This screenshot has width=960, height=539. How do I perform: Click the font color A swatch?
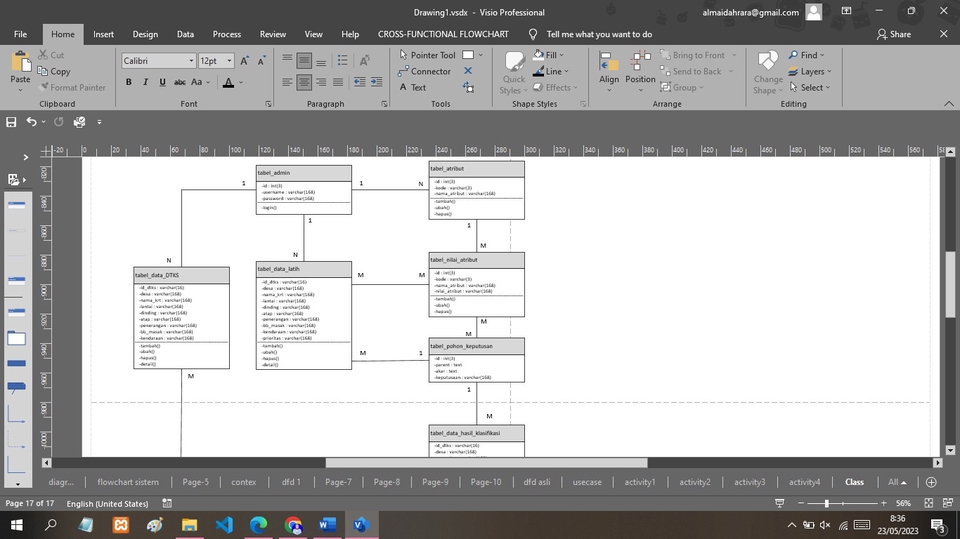point(228,82)
